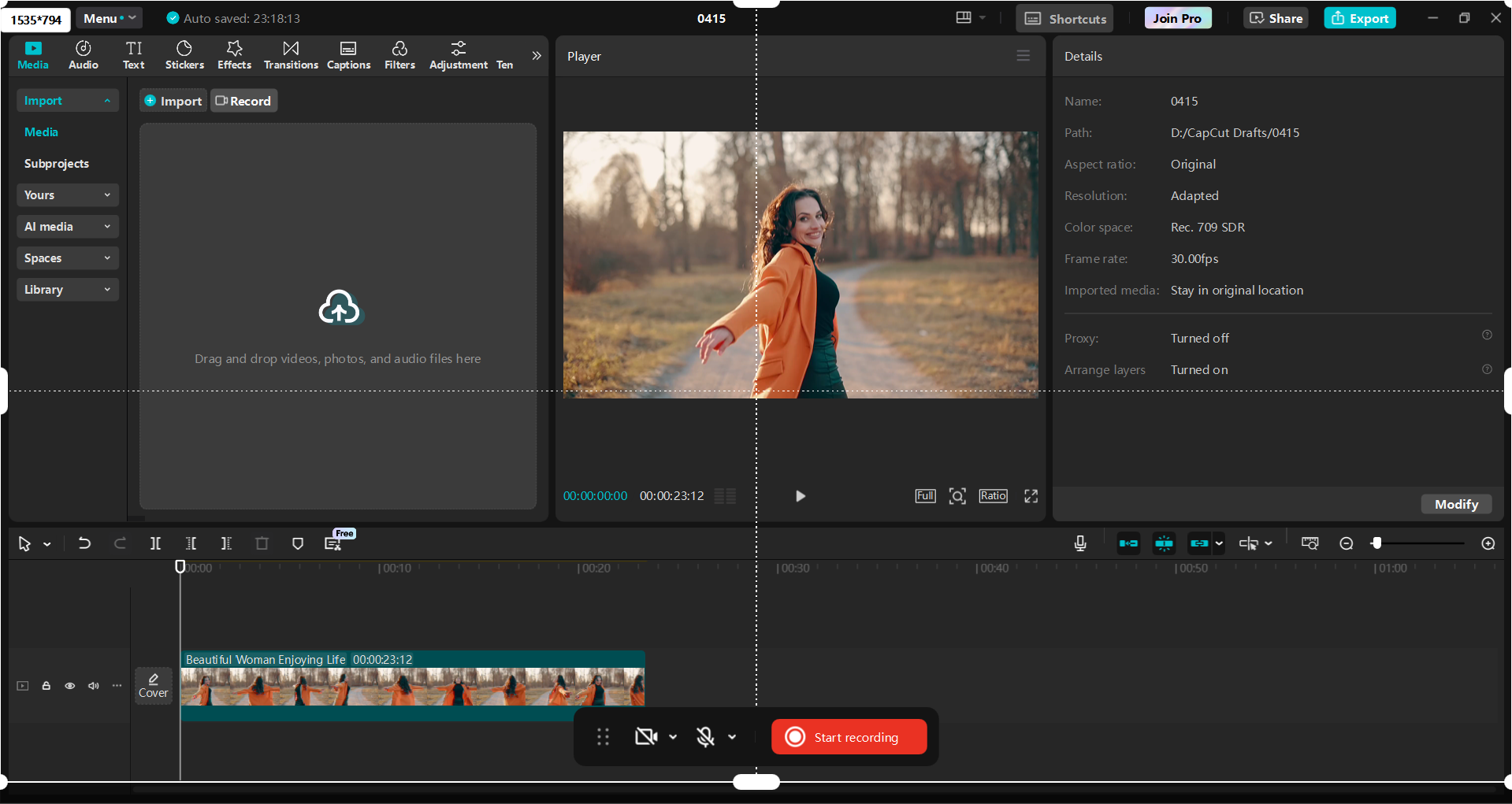
Task: Select the Effects panel icon
Action: point(233,54)
